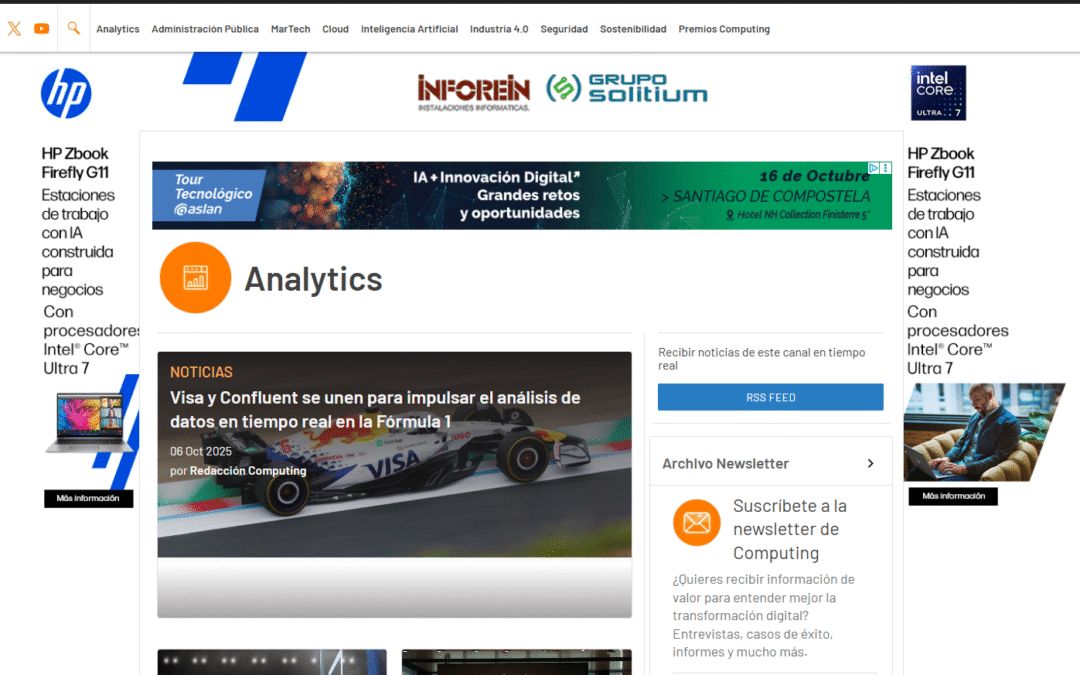Click the orange search magnifier icon
Image resolution: width=1080 pixels, height=675 pixels.
[73, 28]
